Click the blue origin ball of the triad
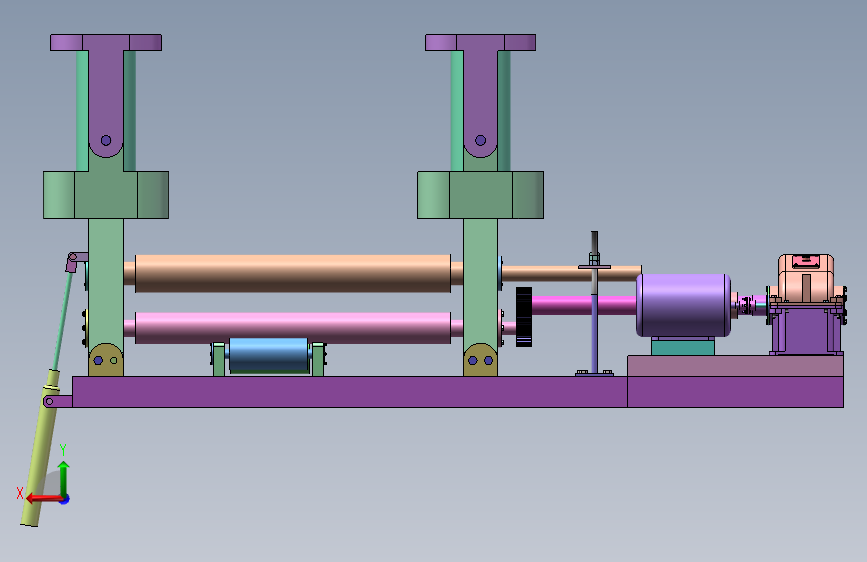 (64, 499)
